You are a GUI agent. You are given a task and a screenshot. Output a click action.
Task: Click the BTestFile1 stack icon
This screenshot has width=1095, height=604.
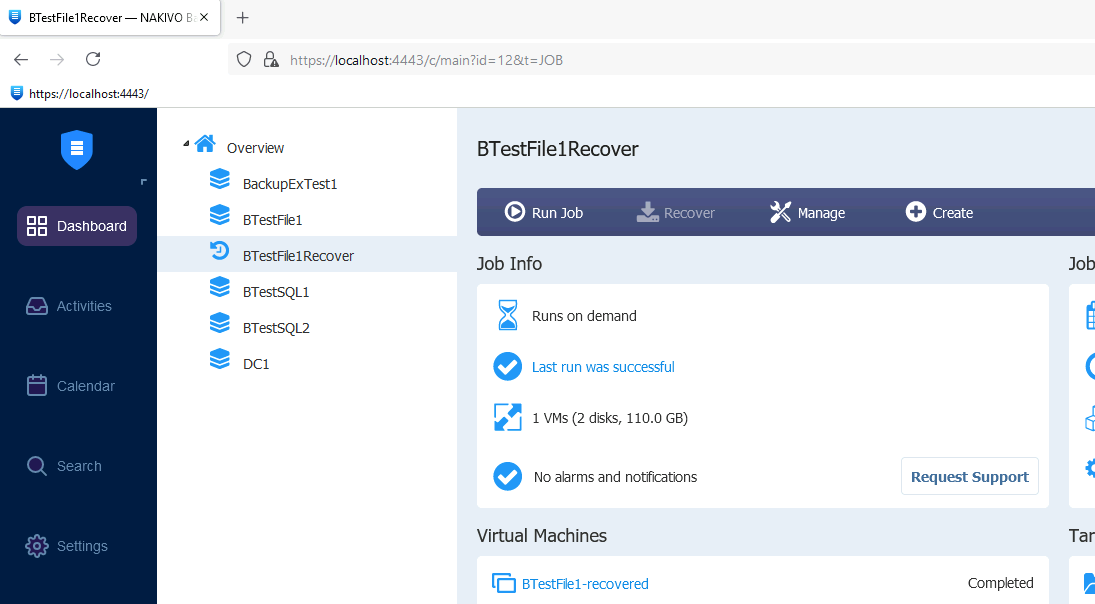220,215
